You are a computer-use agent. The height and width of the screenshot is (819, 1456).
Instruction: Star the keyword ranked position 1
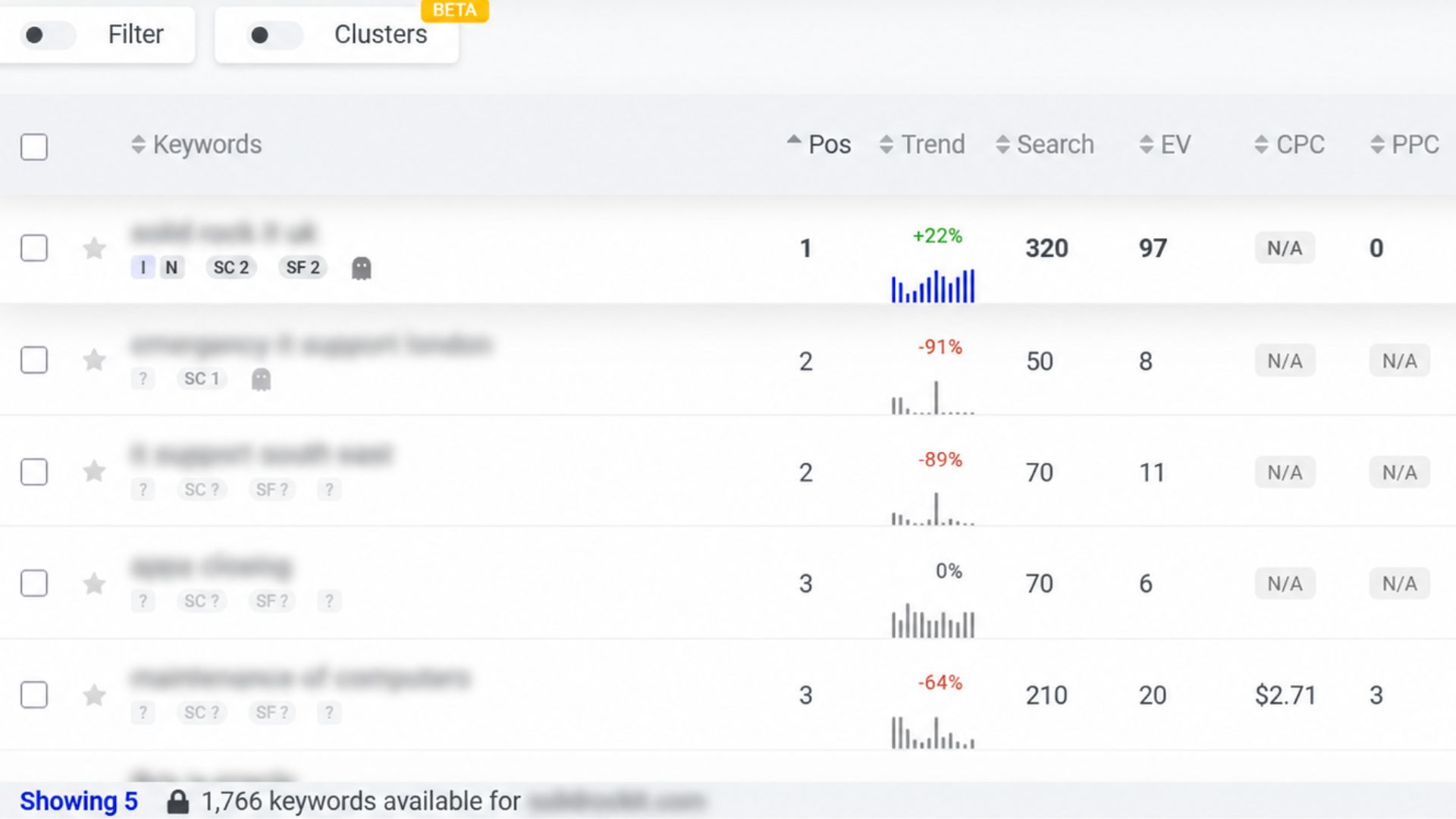pyautogui.click(x=94, y=248)
